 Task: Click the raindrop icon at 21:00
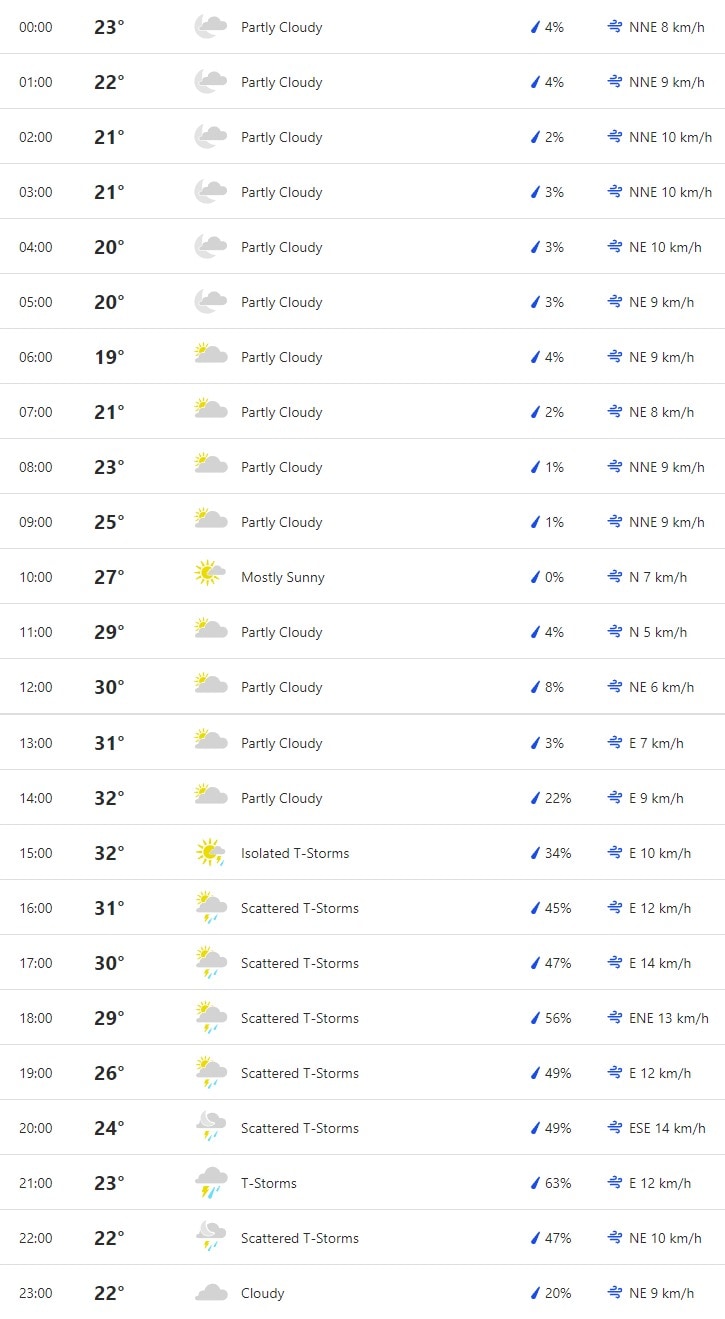(x=535, y=1183)
